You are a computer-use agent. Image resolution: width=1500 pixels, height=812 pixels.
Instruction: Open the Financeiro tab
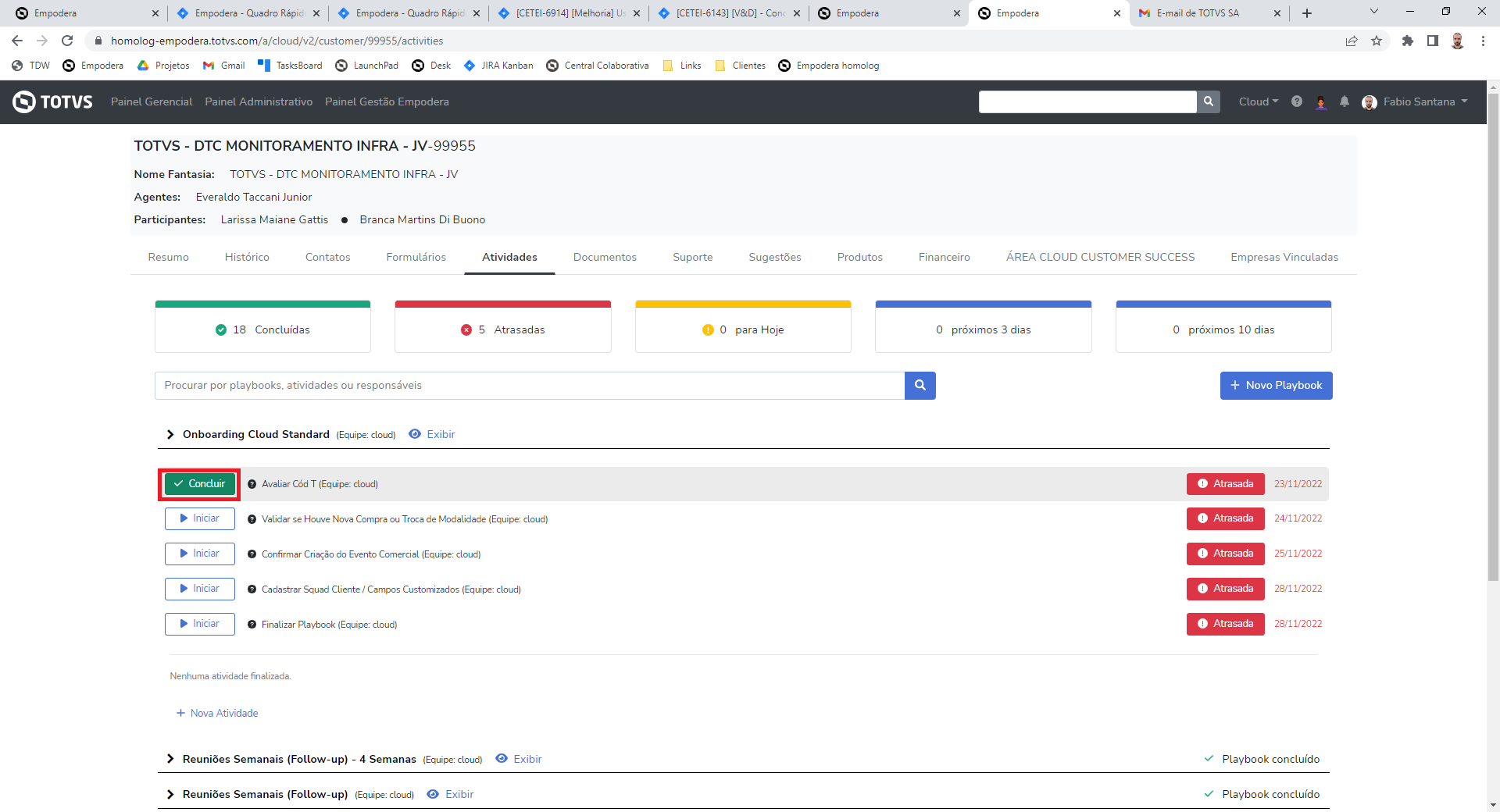pyautogui.click(x=945, y=257)
